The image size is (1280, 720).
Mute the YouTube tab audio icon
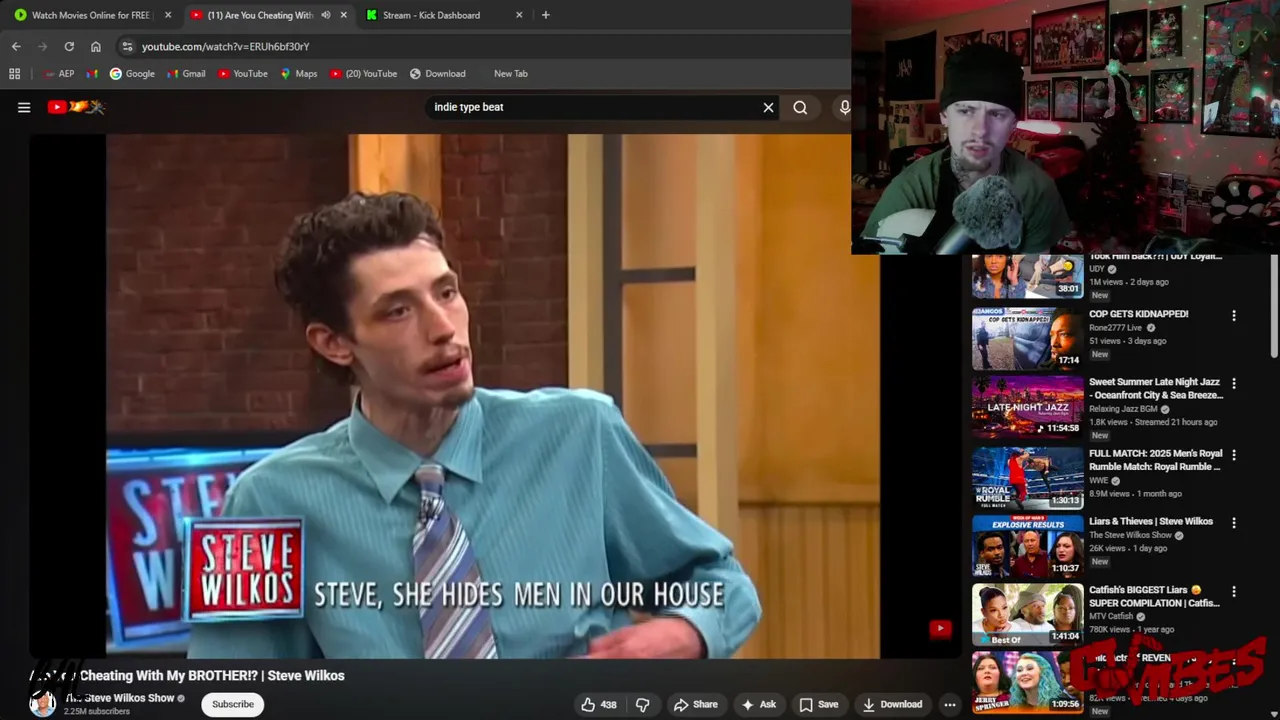325,15
